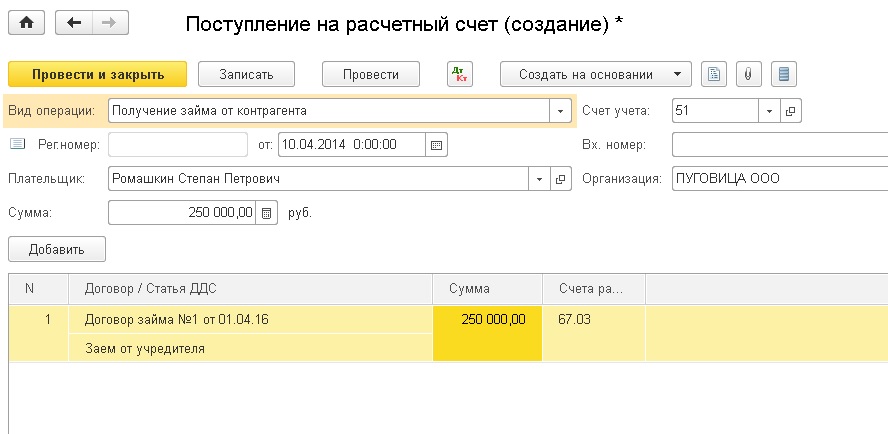Expand the Плательщик dropdown arrow

[x=540, y=179]
